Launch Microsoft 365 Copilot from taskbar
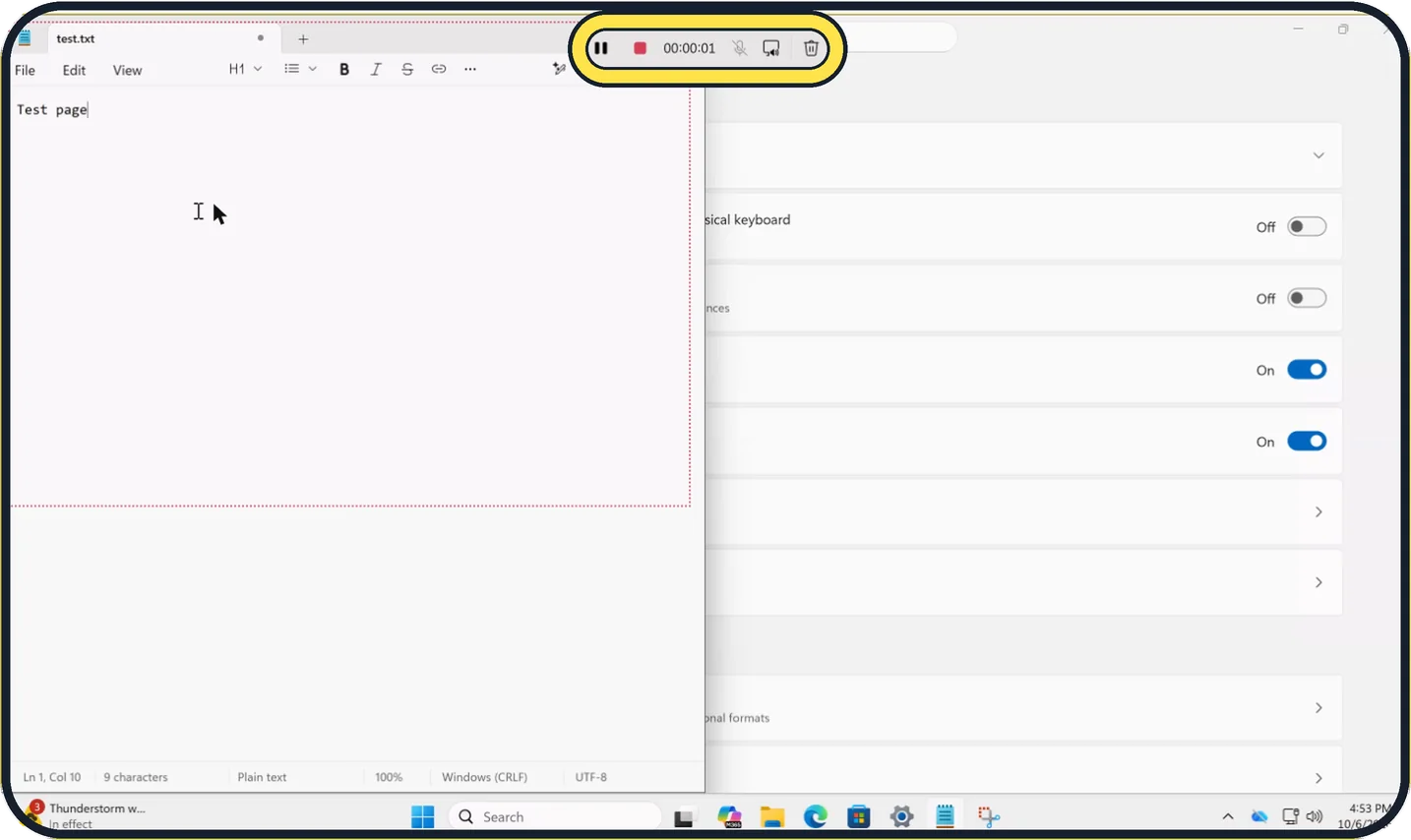The width and height of the screenshot is (1411, 840). (x=729, y=817)
